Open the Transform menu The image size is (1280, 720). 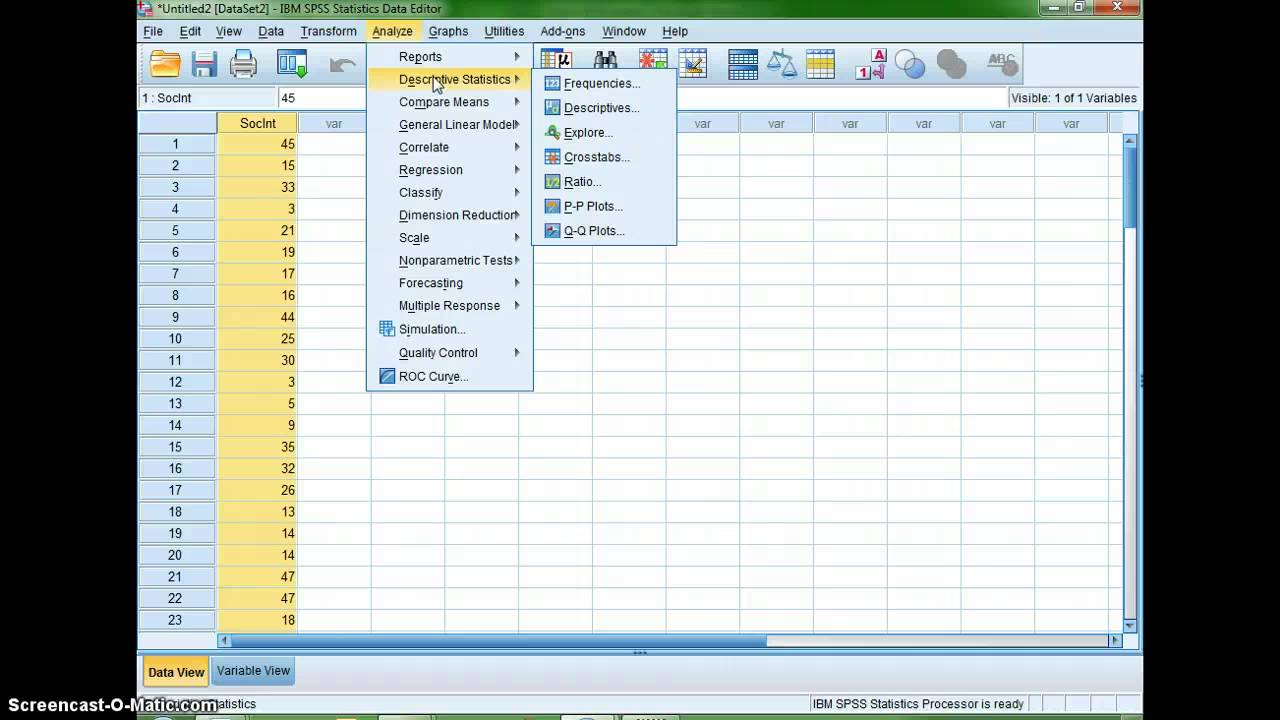point(328,32)
